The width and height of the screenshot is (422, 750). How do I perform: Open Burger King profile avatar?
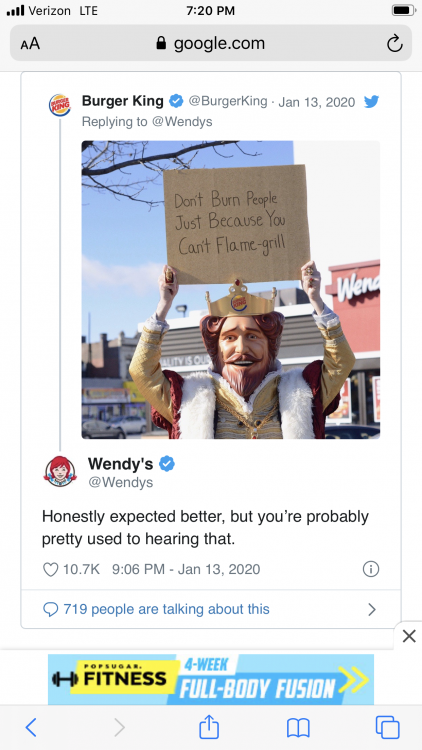[x=60, y=105]
